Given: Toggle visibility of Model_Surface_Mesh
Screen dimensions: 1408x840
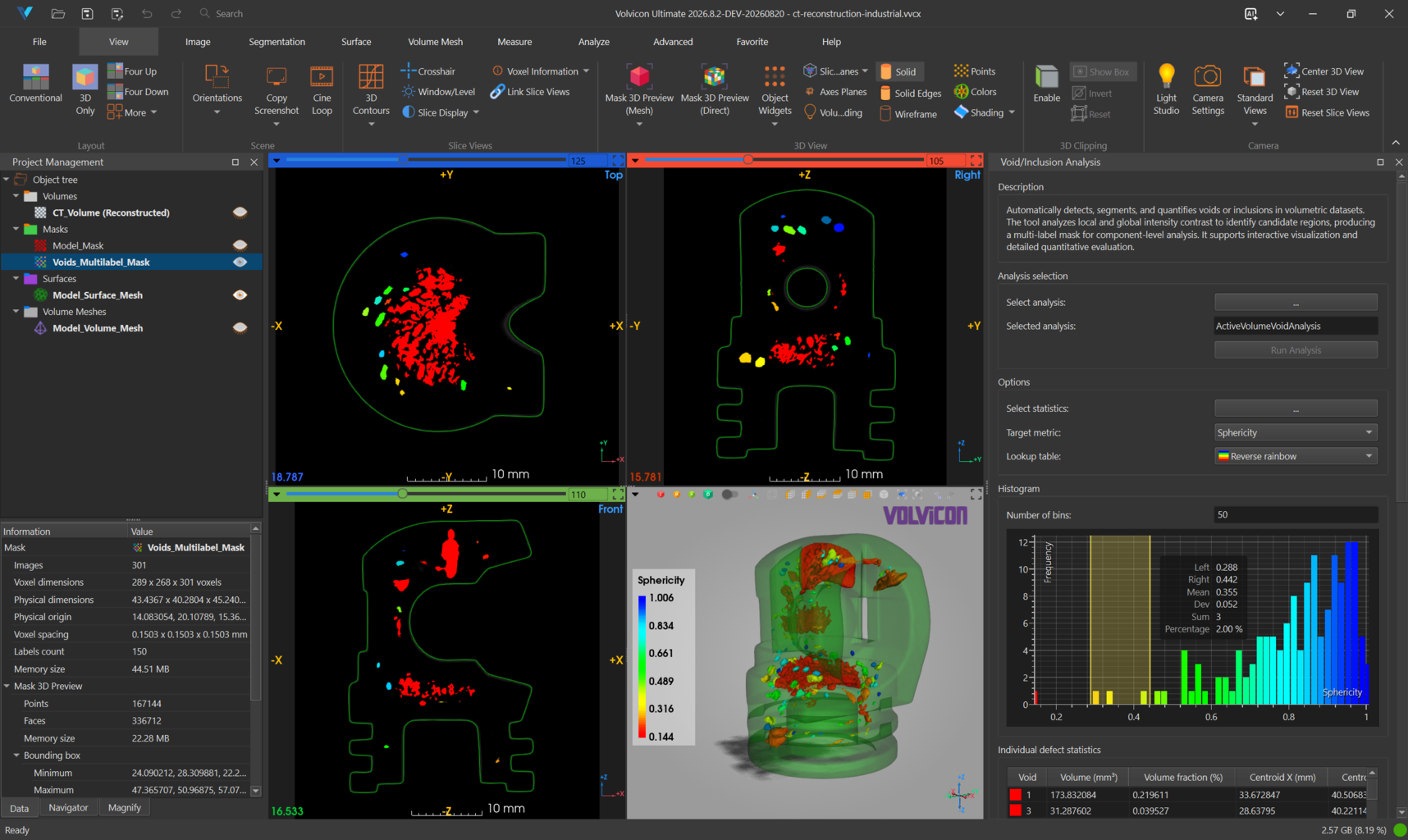Looking at the screenshot, I should click(240, 294).
